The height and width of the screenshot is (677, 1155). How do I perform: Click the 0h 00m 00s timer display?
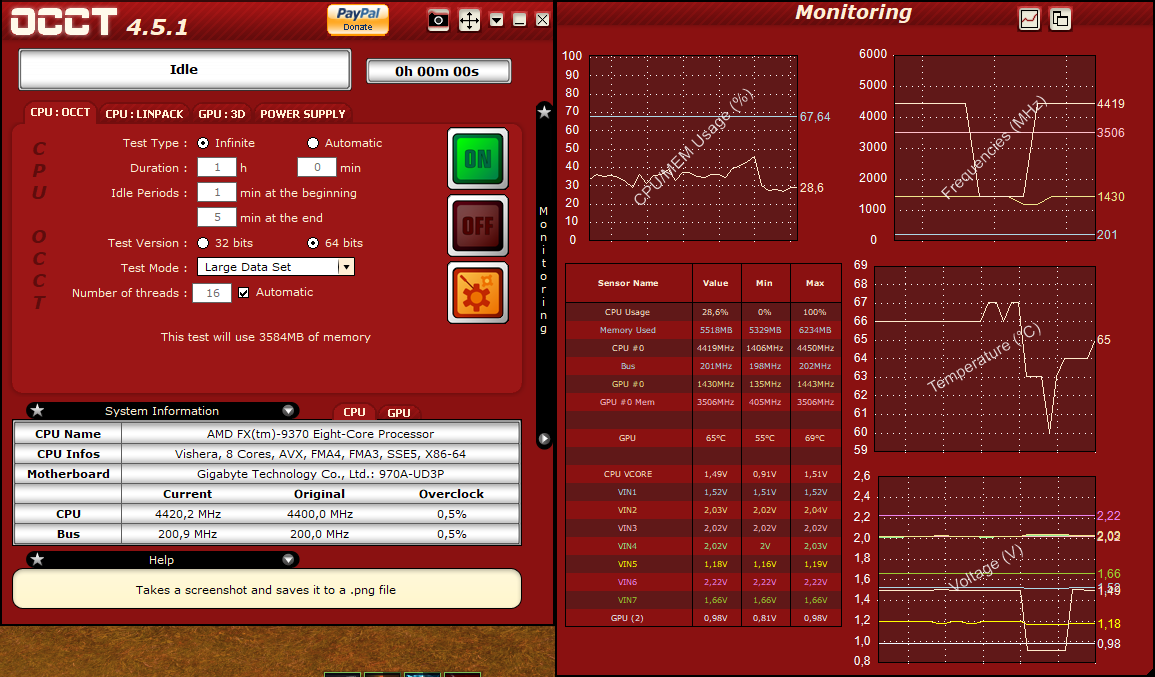click(x=438, y=71)
